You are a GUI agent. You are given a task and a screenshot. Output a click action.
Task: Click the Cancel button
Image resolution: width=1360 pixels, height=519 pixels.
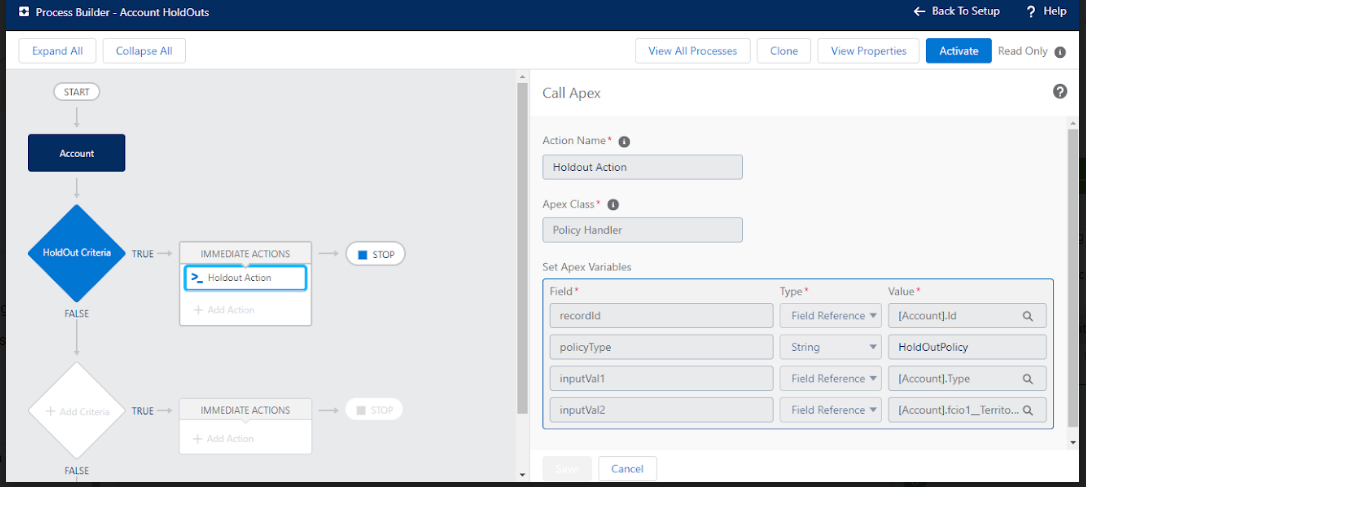coord(627,469)
